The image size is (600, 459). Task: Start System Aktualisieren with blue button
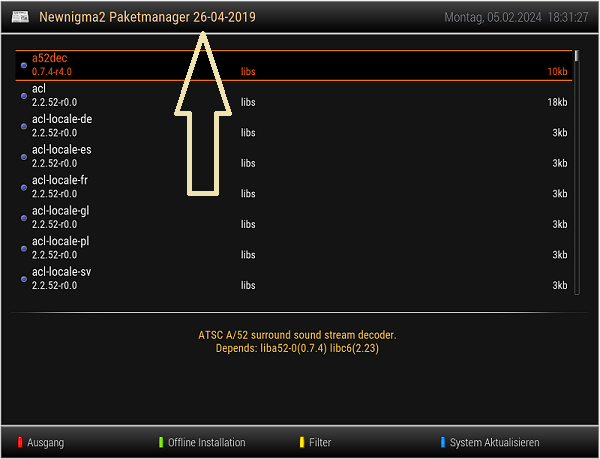coord(494,442)
